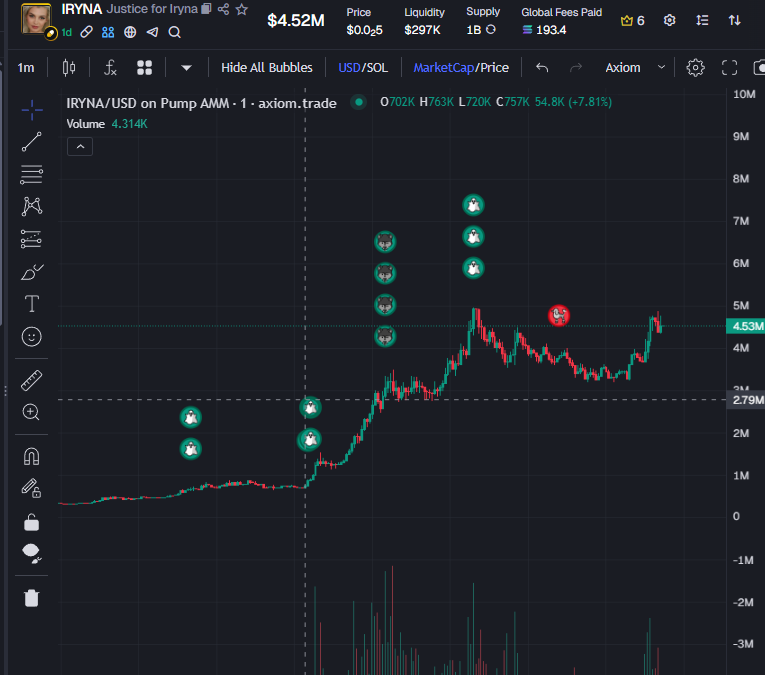Select the crosshair cursor tool

[x=32, y=110]
